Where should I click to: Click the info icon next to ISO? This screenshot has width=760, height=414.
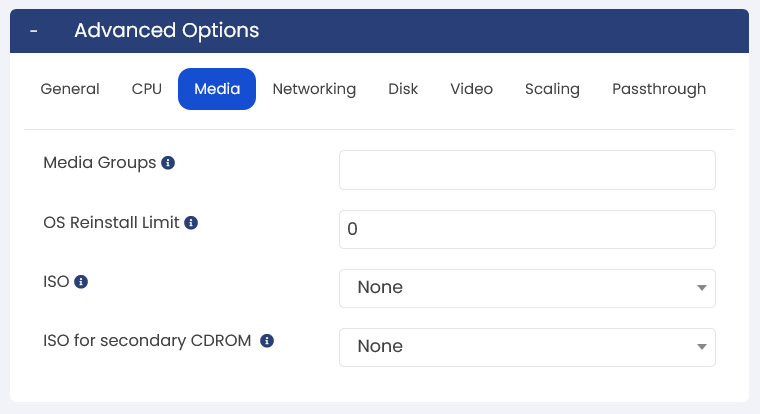(x=81, y=282)
